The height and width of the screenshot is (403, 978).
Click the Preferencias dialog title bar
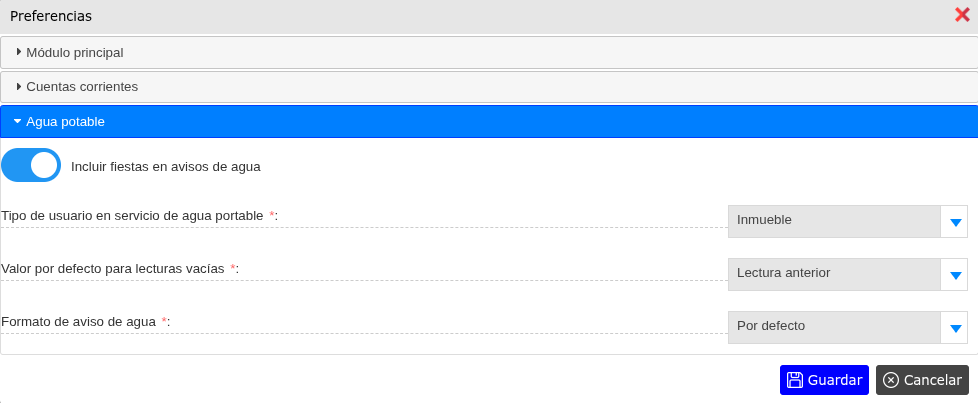pyautogui.click(x=400, y=16)
